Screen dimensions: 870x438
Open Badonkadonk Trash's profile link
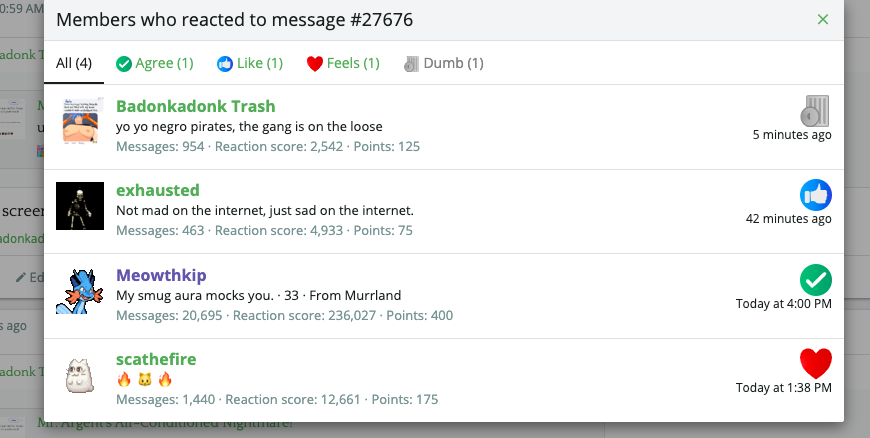(195, 106)
